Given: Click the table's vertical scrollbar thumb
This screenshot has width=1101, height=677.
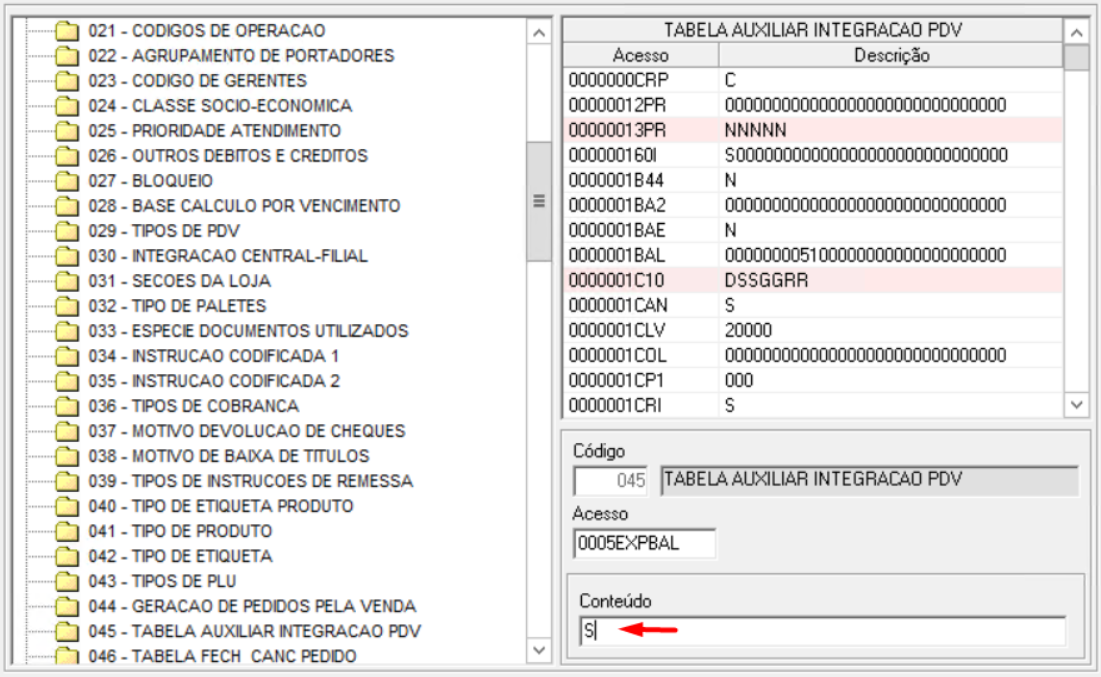Looking at the screenshot, I should [x=1076, y=58].
